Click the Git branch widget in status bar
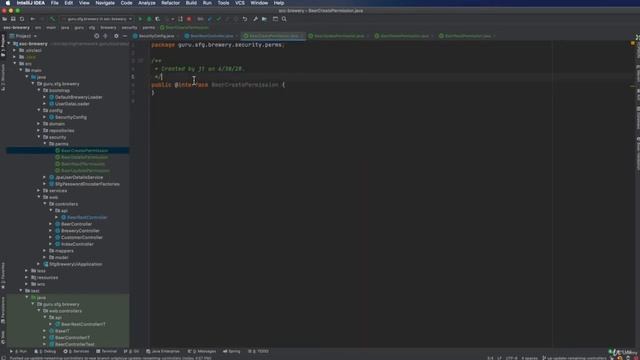This screenshot has height=360, width=640. [575, 358]
